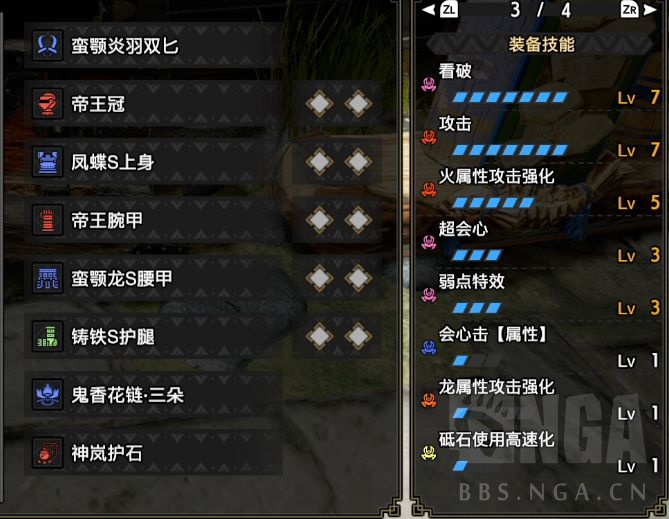Viewport: 669px width, 519px height.
Task: Click the waist armor icon for 蛮颚龙S腰甲
Action: click(x=47, y=278)
